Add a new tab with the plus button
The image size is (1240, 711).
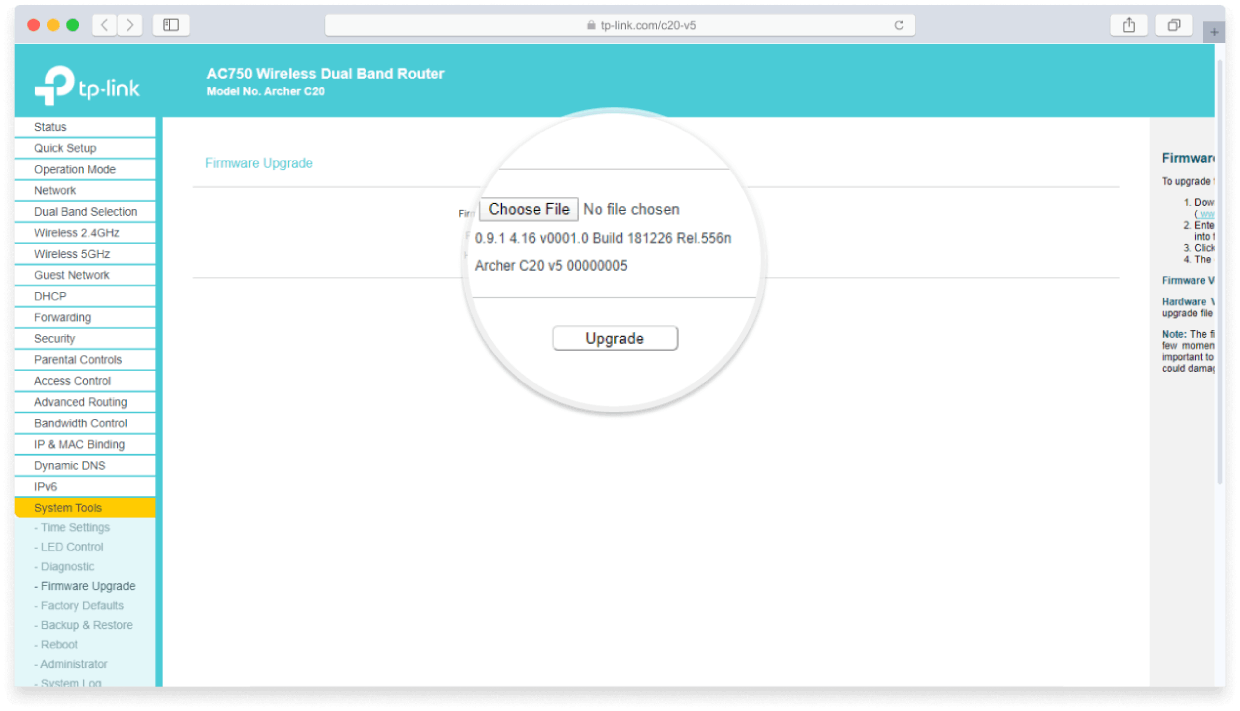[x=1215, y=31]
